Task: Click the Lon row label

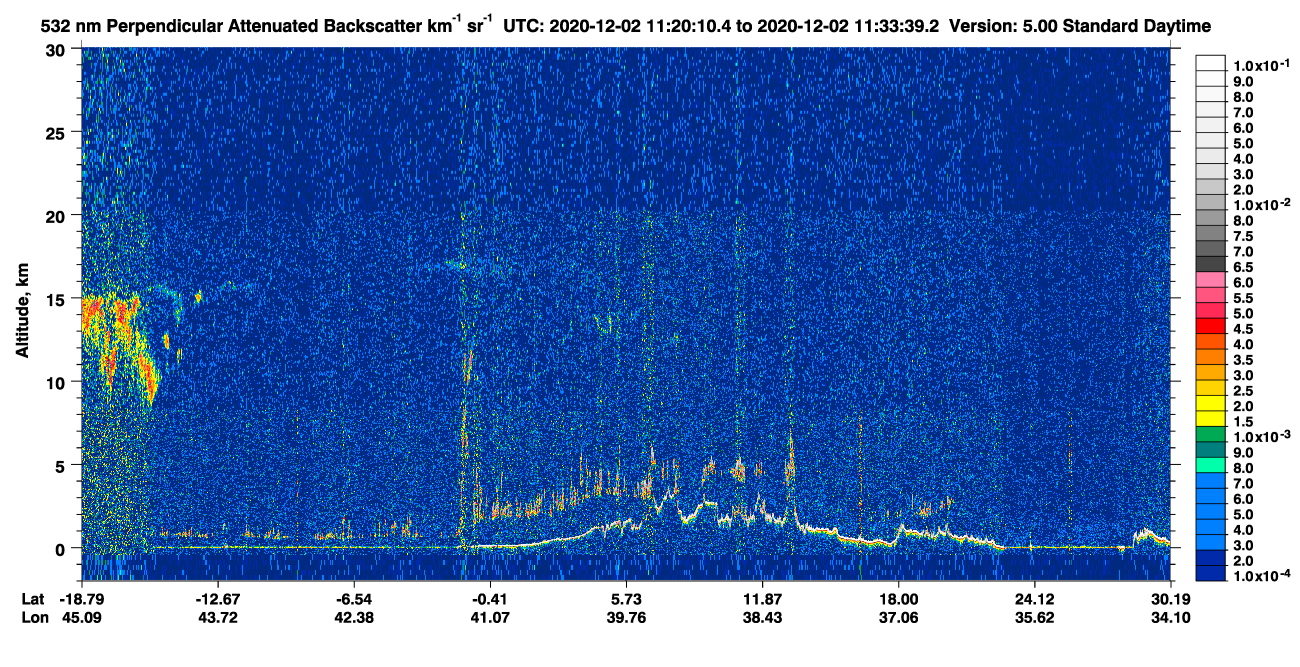Action: tap(33, 618)
